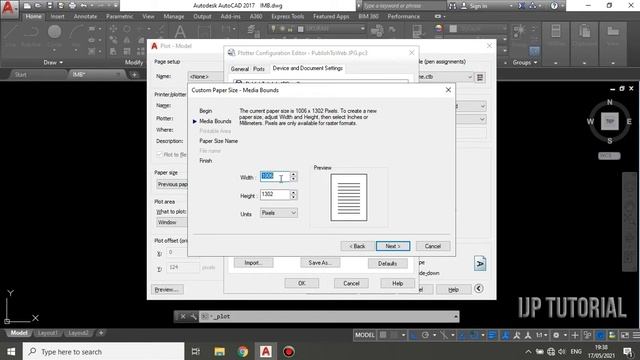640x360 pixels.
Task: Toggle lineweight display in status bar
Action: tap(492, 335)
